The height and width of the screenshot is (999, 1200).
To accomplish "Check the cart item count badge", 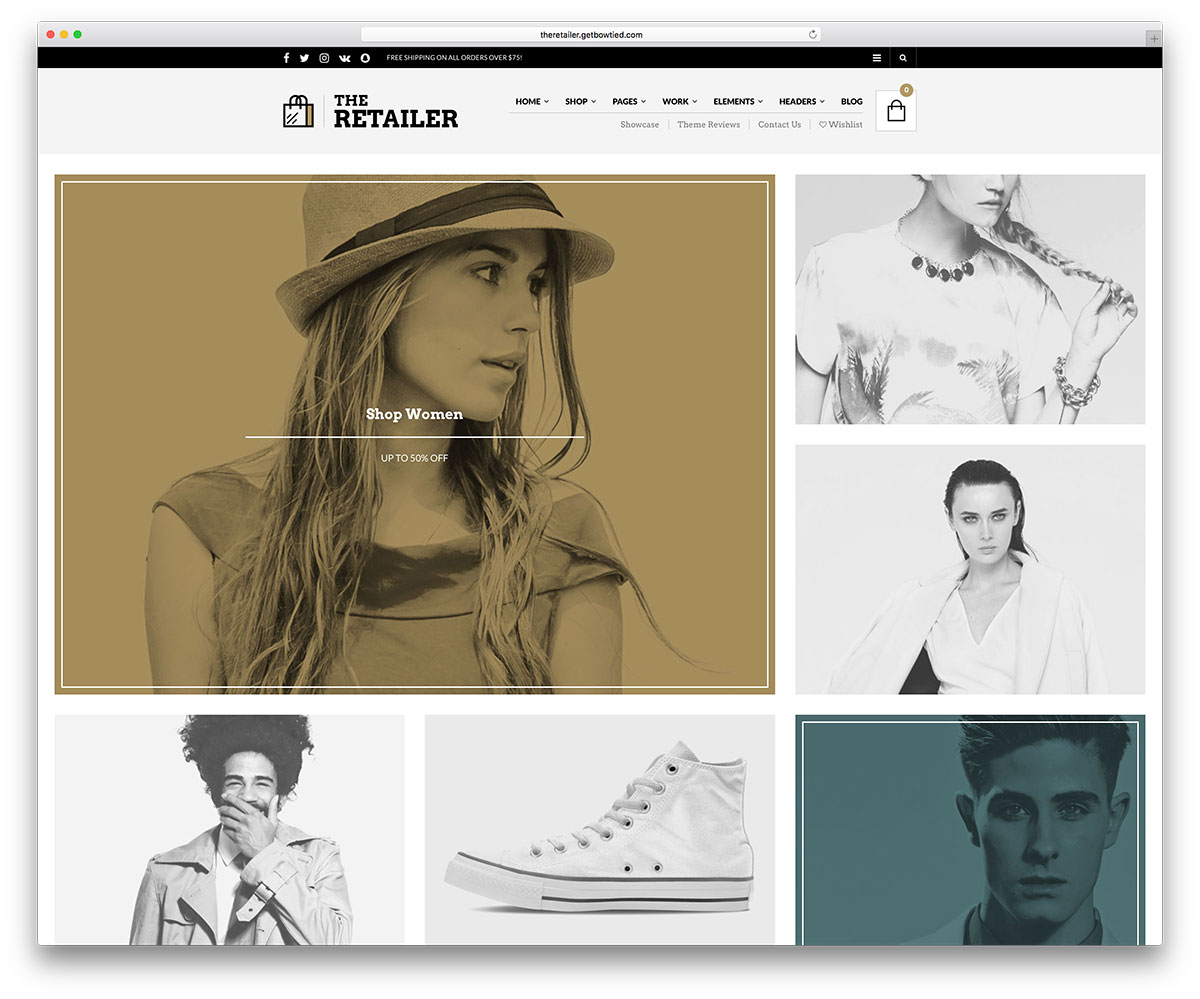I will (906, 90).
